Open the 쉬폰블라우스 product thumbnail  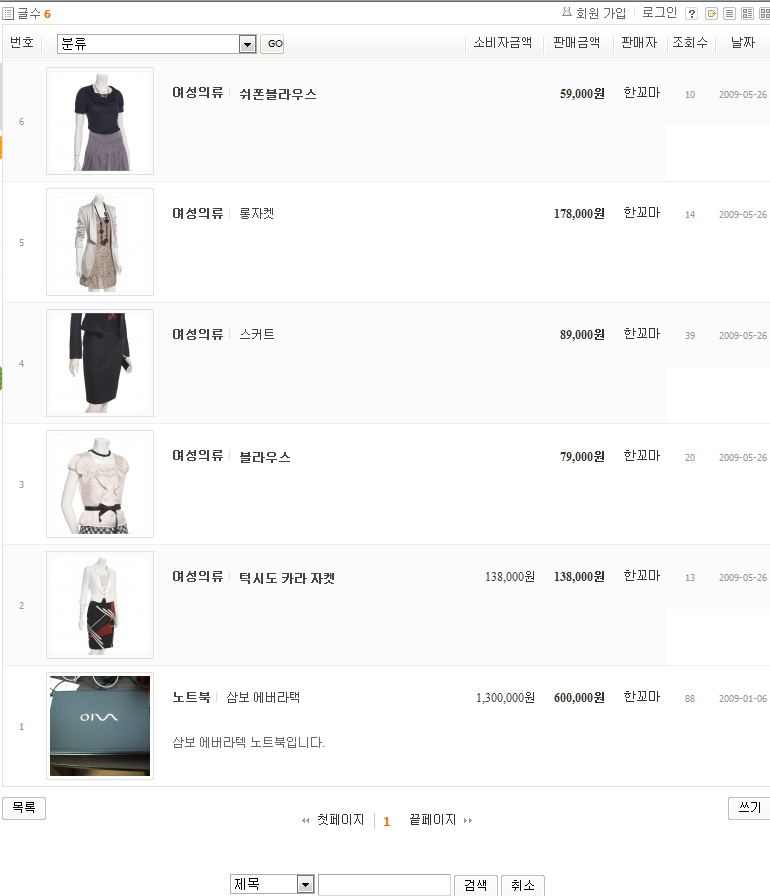click(x=100, y=121)
